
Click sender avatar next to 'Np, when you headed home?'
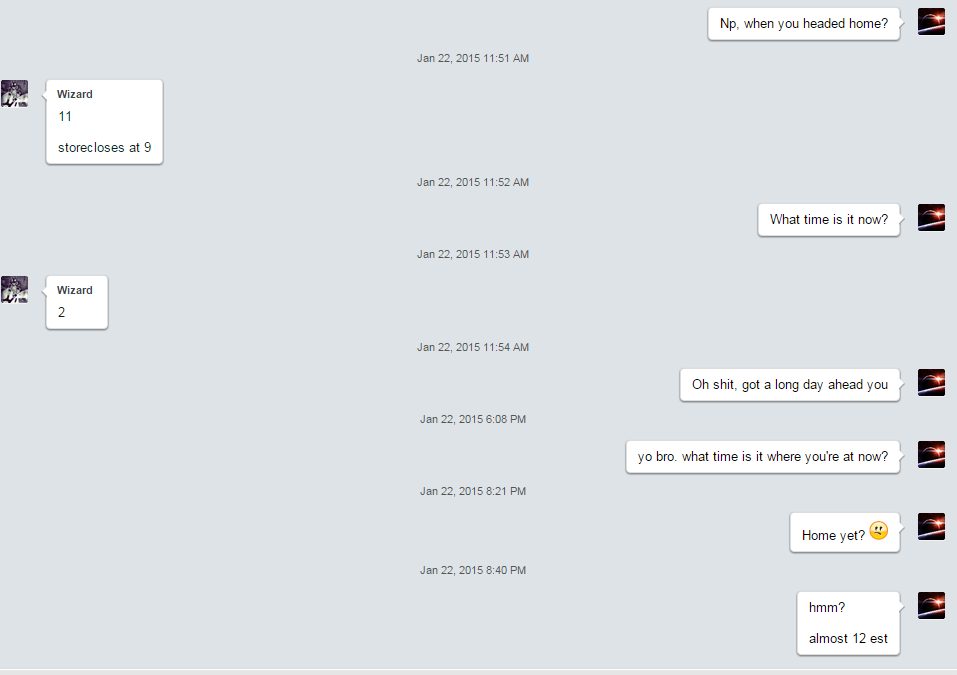pyautogui.click(x=931, y=21)
